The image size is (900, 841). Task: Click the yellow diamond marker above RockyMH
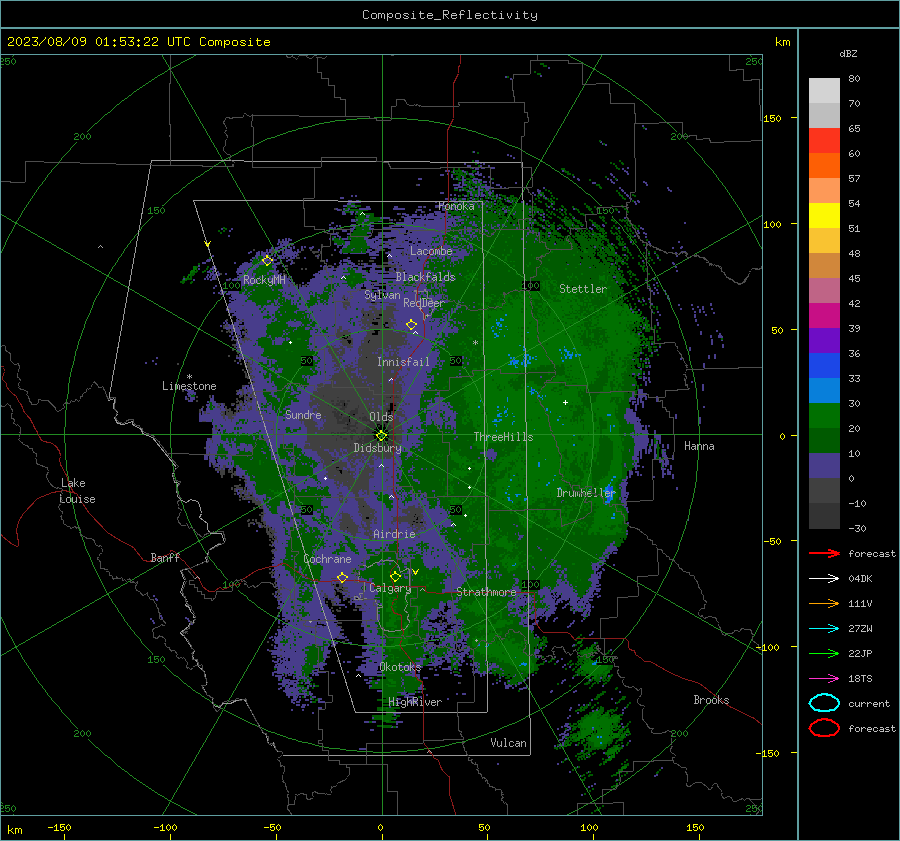click(267, 261)
